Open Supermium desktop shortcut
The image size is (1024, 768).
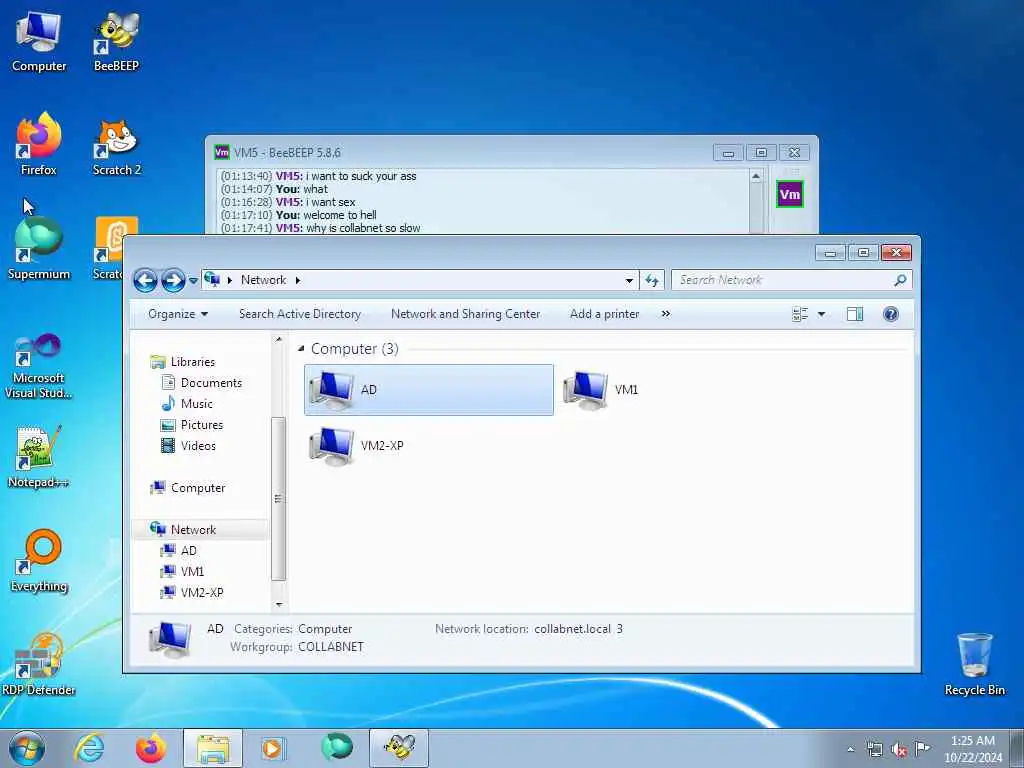coord(39,249)
